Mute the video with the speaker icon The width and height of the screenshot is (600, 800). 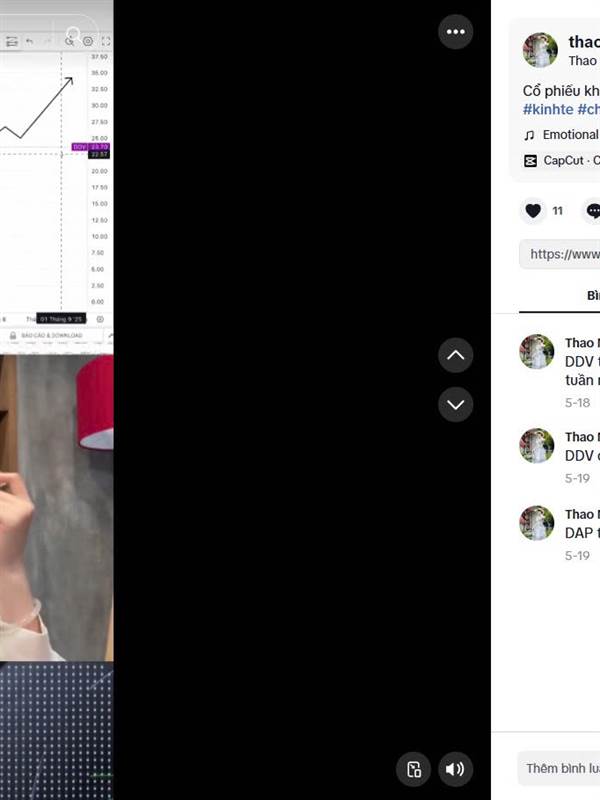(x=455, y=769)
